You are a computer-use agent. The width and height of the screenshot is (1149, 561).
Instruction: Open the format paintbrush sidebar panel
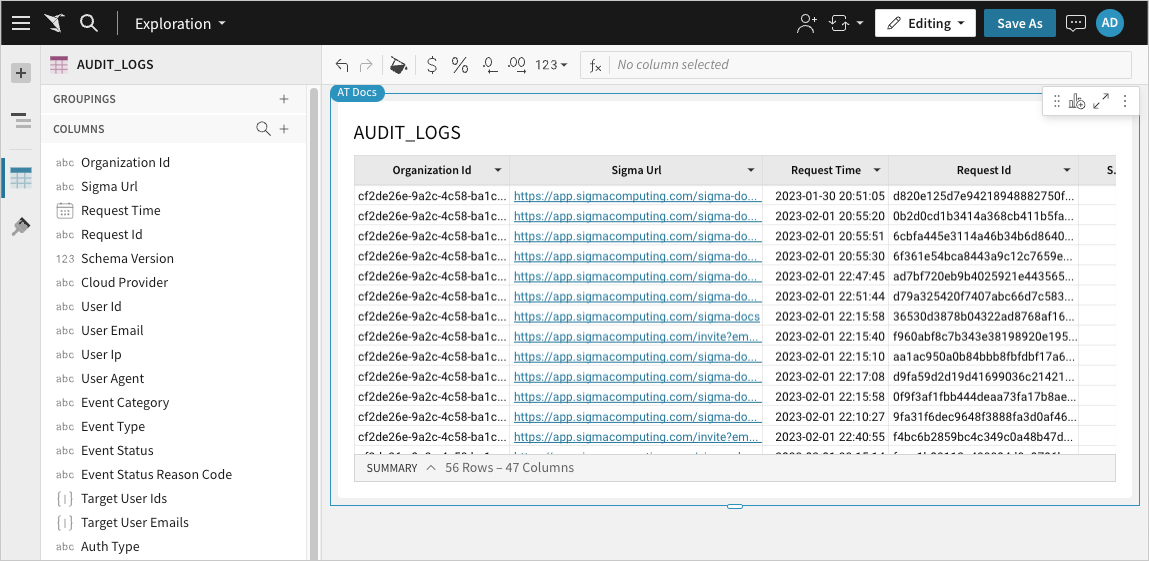20,227
